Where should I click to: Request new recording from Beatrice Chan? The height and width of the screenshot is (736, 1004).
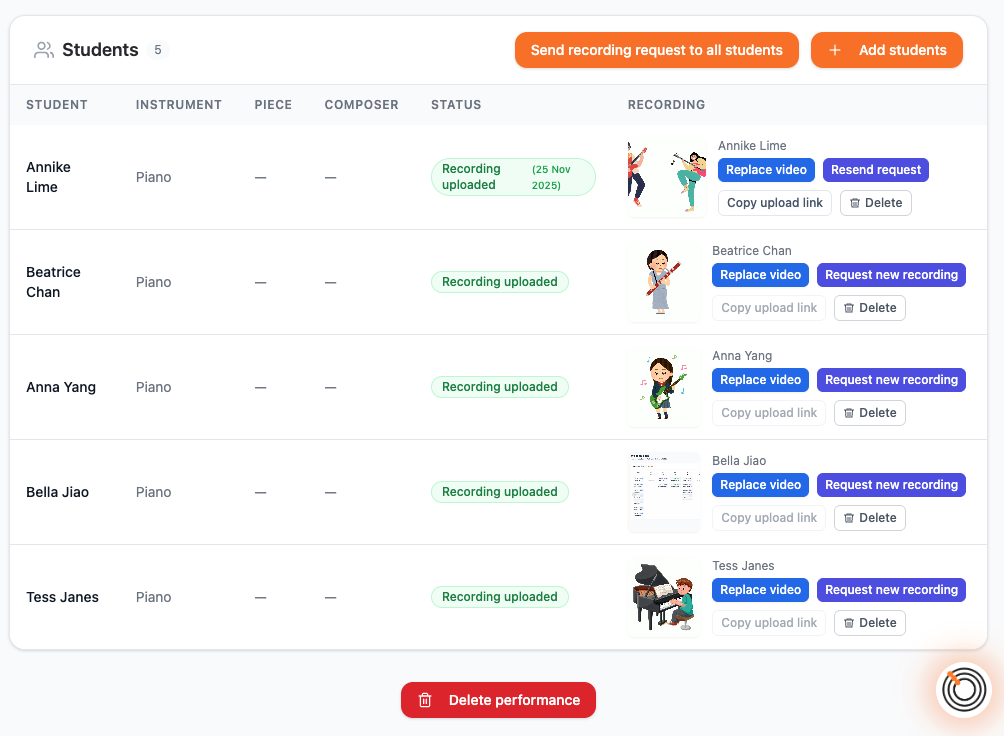(x=891, y=275)
